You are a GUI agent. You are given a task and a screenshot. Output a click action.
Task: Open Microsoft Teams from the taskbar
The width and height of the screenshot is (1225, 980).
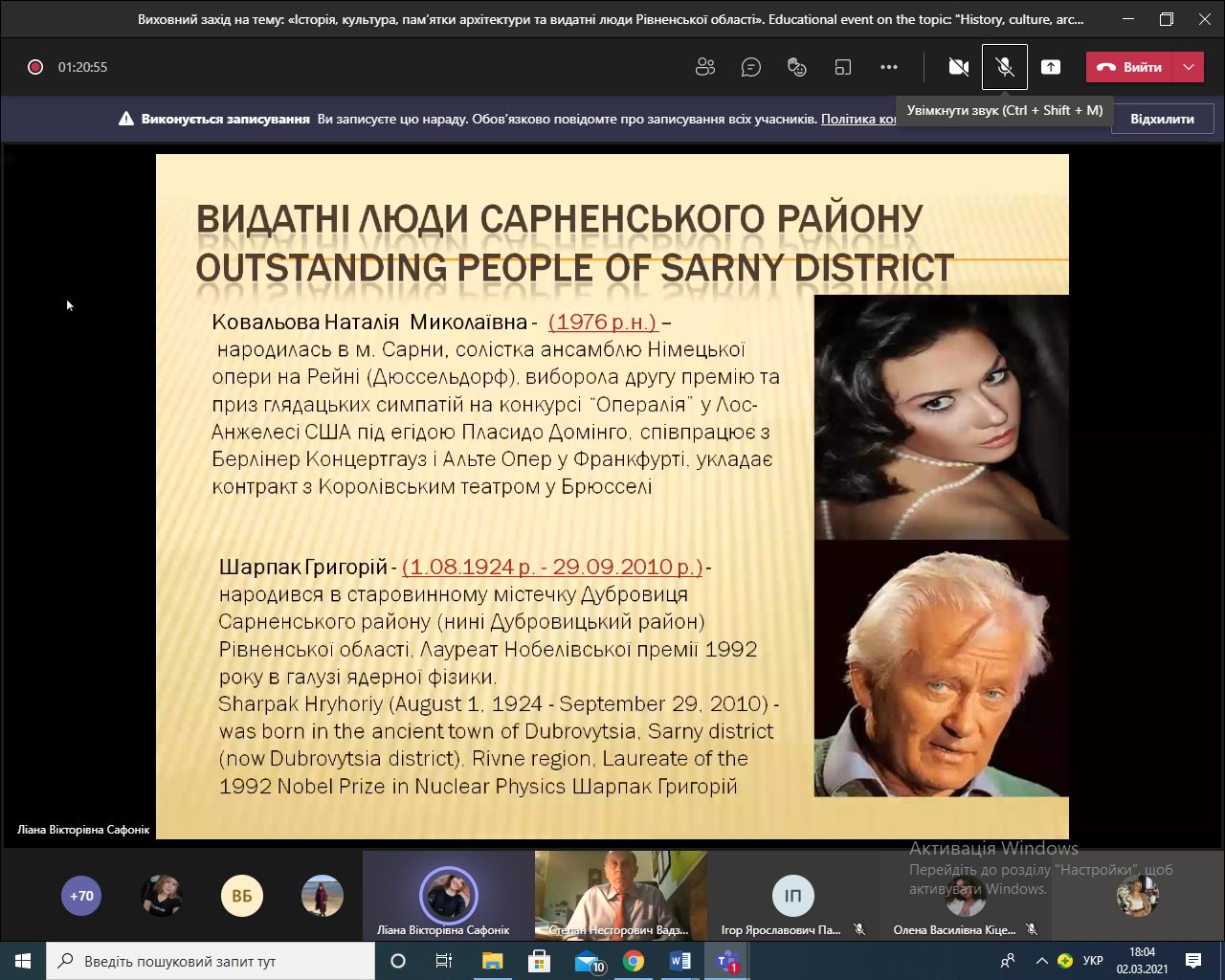pos(727,961)
